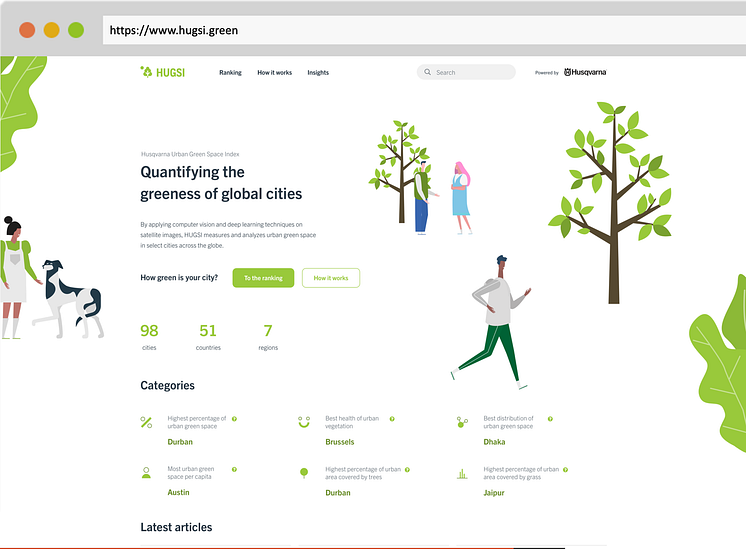Click the Categories heading

[x=167, y=385]
